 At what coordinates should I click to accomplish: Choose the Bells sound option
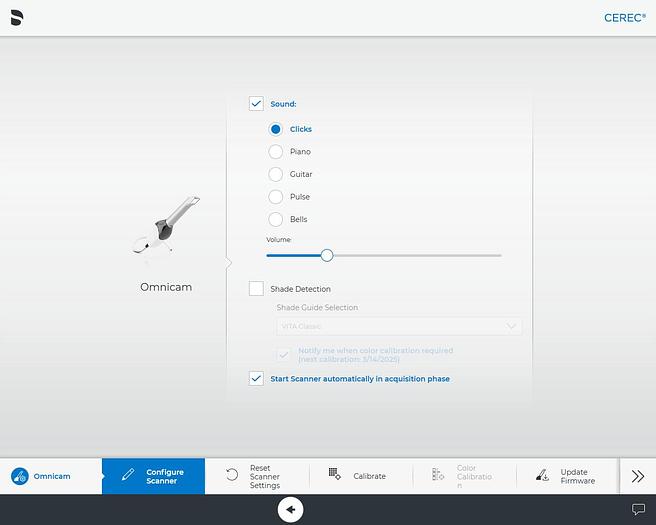276,219
